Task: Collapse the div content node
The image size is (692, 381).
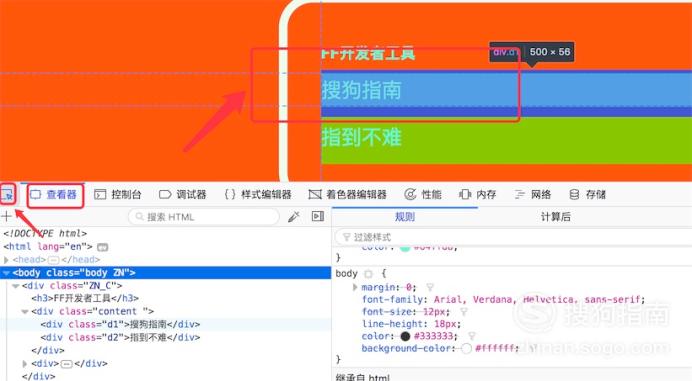Action: point(25,312)
